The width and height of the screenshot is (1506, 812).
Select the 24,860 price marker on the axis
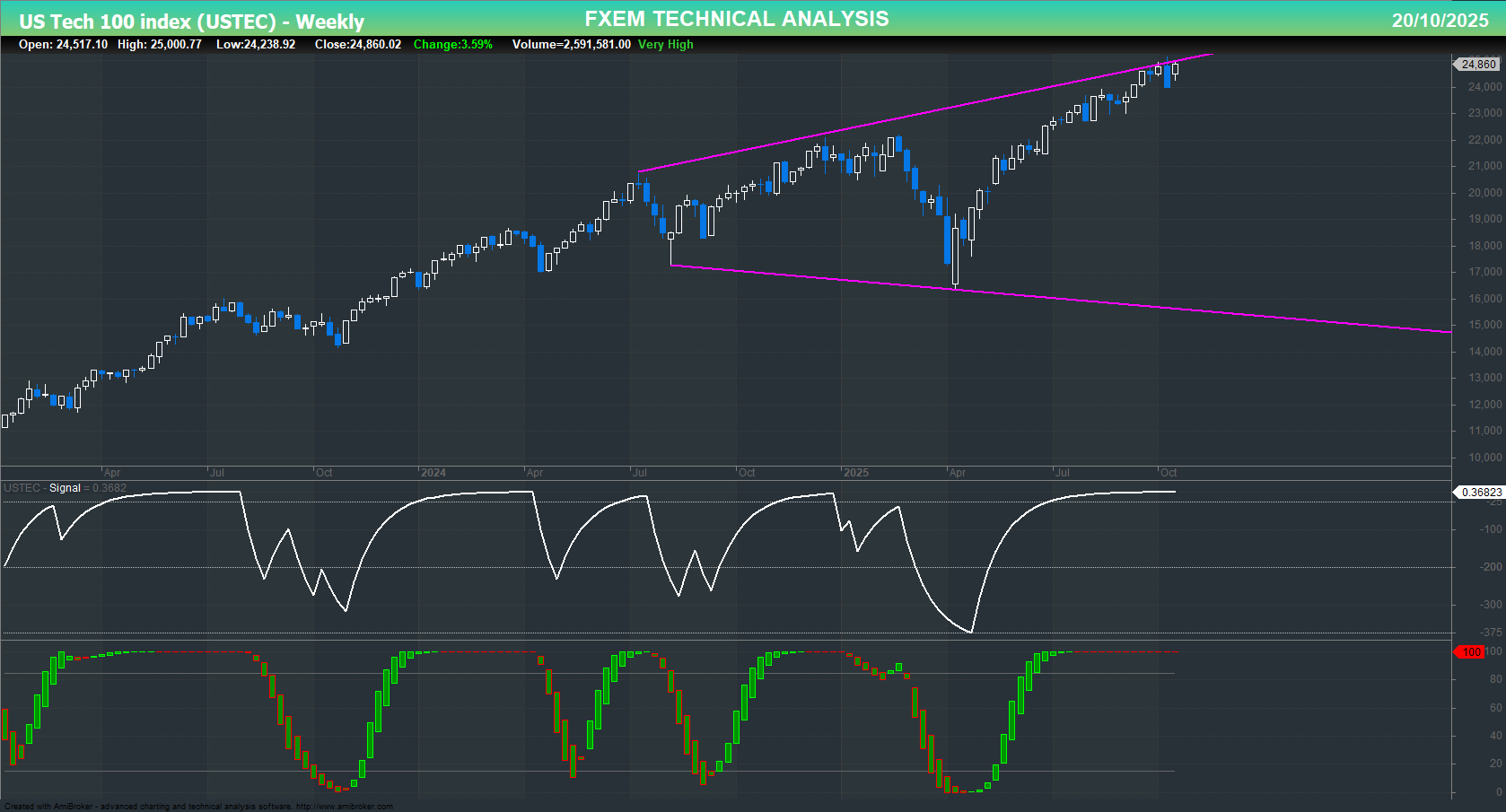1477,64
